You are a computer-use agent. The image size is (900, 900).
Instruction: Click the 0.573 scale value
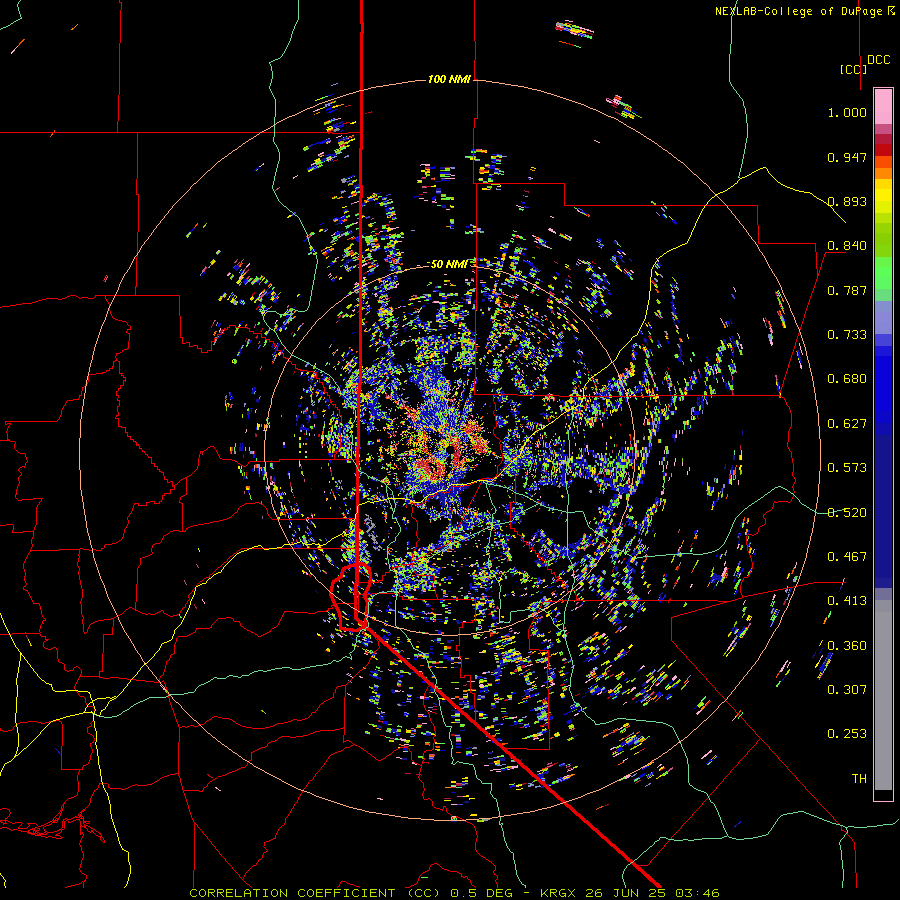point(847,468)
